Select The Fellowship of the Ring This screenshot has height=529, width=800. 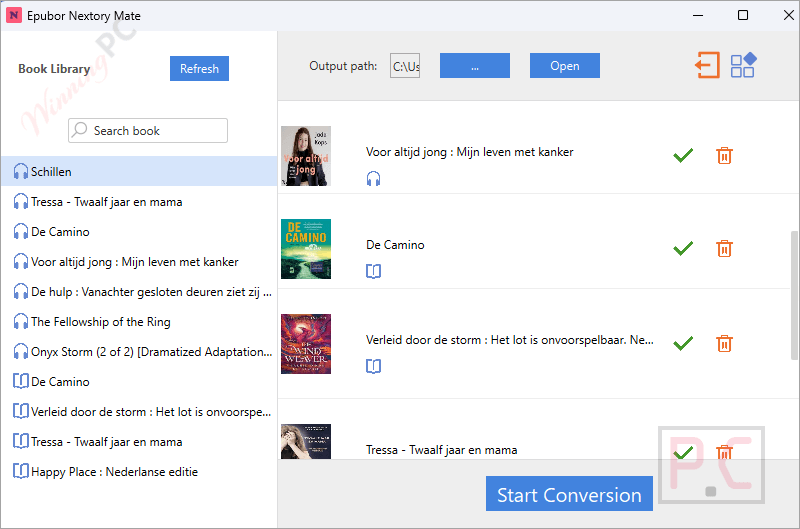139,322
